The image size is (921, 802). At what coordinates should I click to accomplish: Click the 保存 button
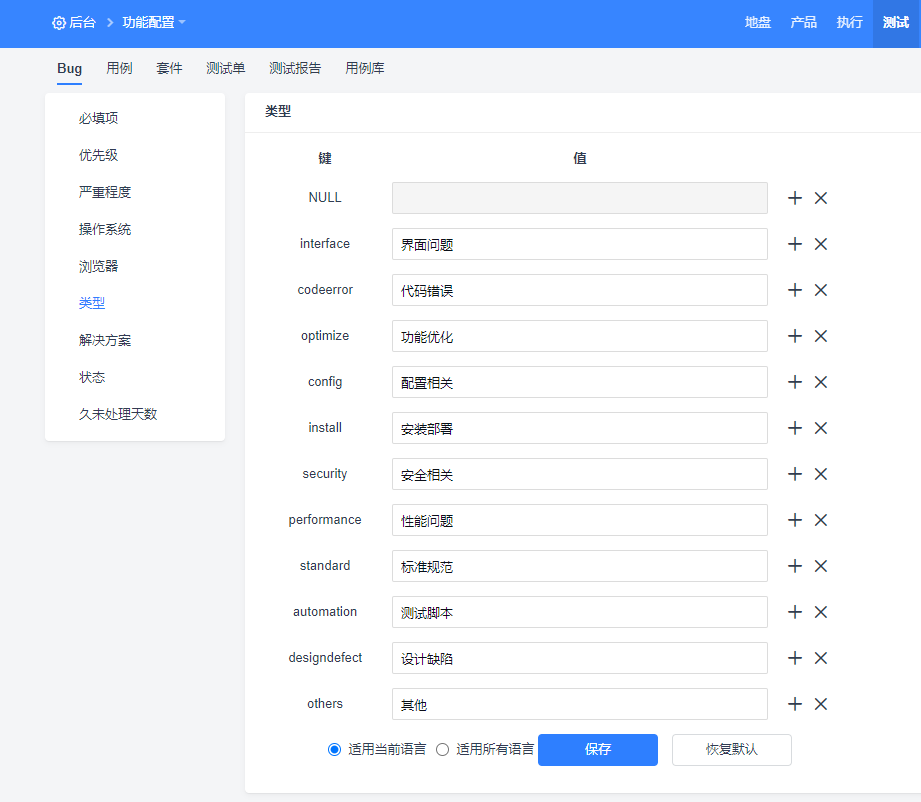[597, 749]
